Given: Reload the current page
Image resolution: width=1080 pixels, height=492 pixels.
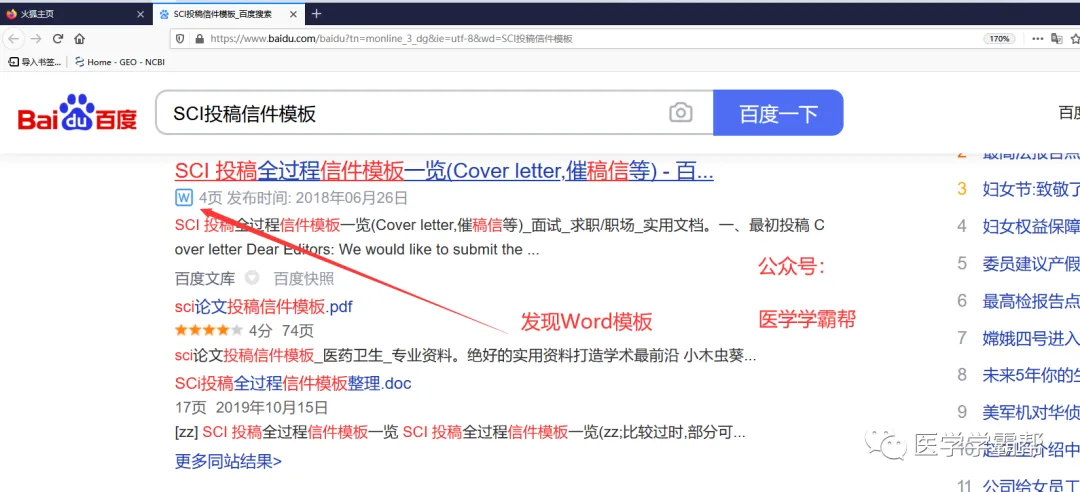Looking at the screenshot, I should [x=58, y=39].
